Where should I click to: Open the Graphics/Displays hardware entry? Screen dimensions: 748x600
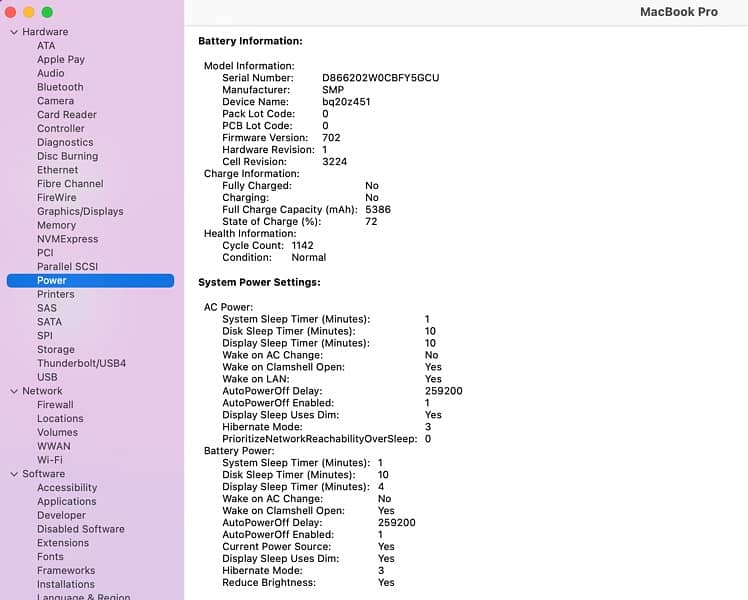click(80, 211)
